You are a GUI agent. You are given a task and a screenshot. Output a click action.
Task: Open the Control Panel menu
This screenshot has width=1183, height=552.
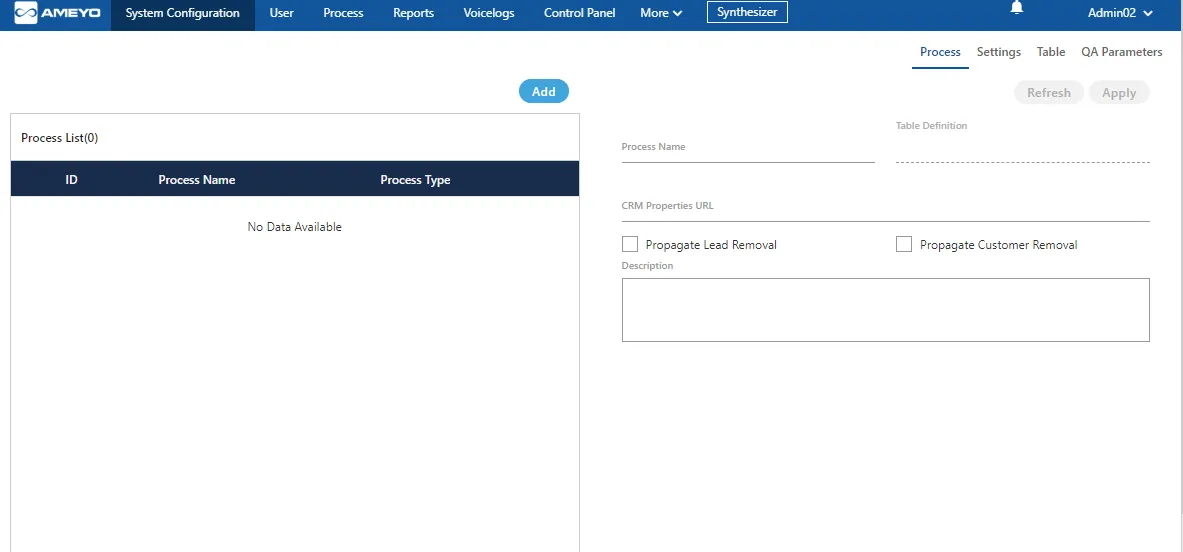click(x=579, y=13)
